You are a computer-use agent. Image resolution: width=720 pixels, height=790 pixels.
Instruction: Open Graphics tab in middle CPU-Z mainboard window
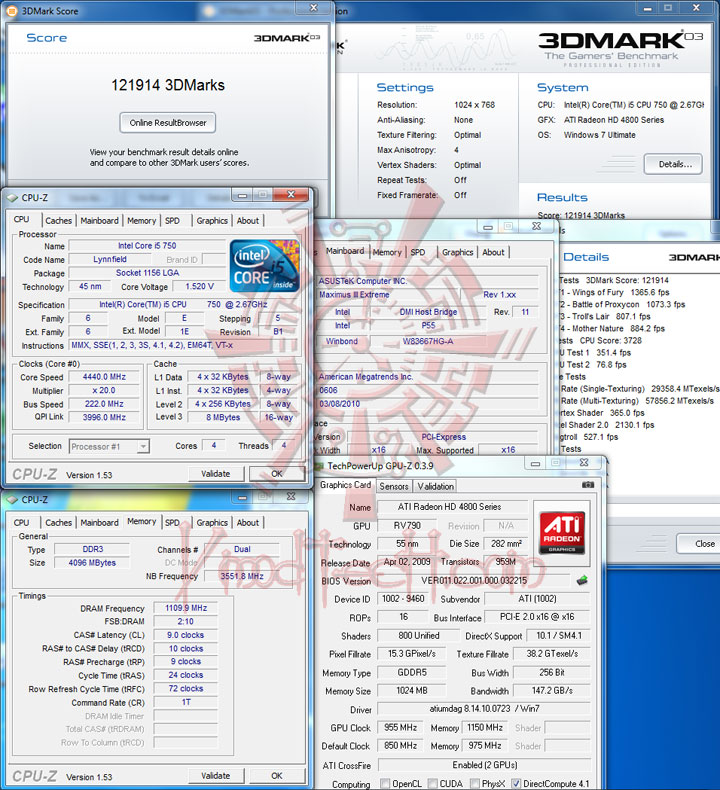pos(457,252)
